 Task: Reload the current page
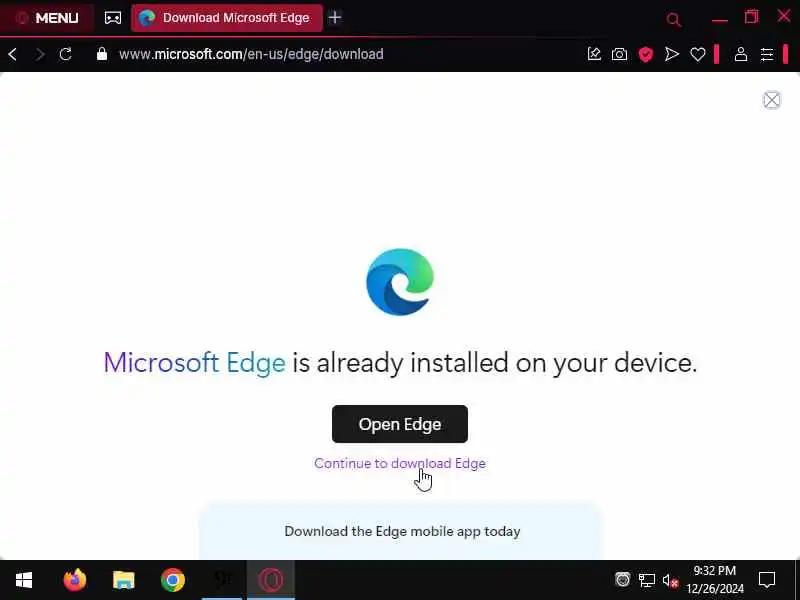click(65, 54)
